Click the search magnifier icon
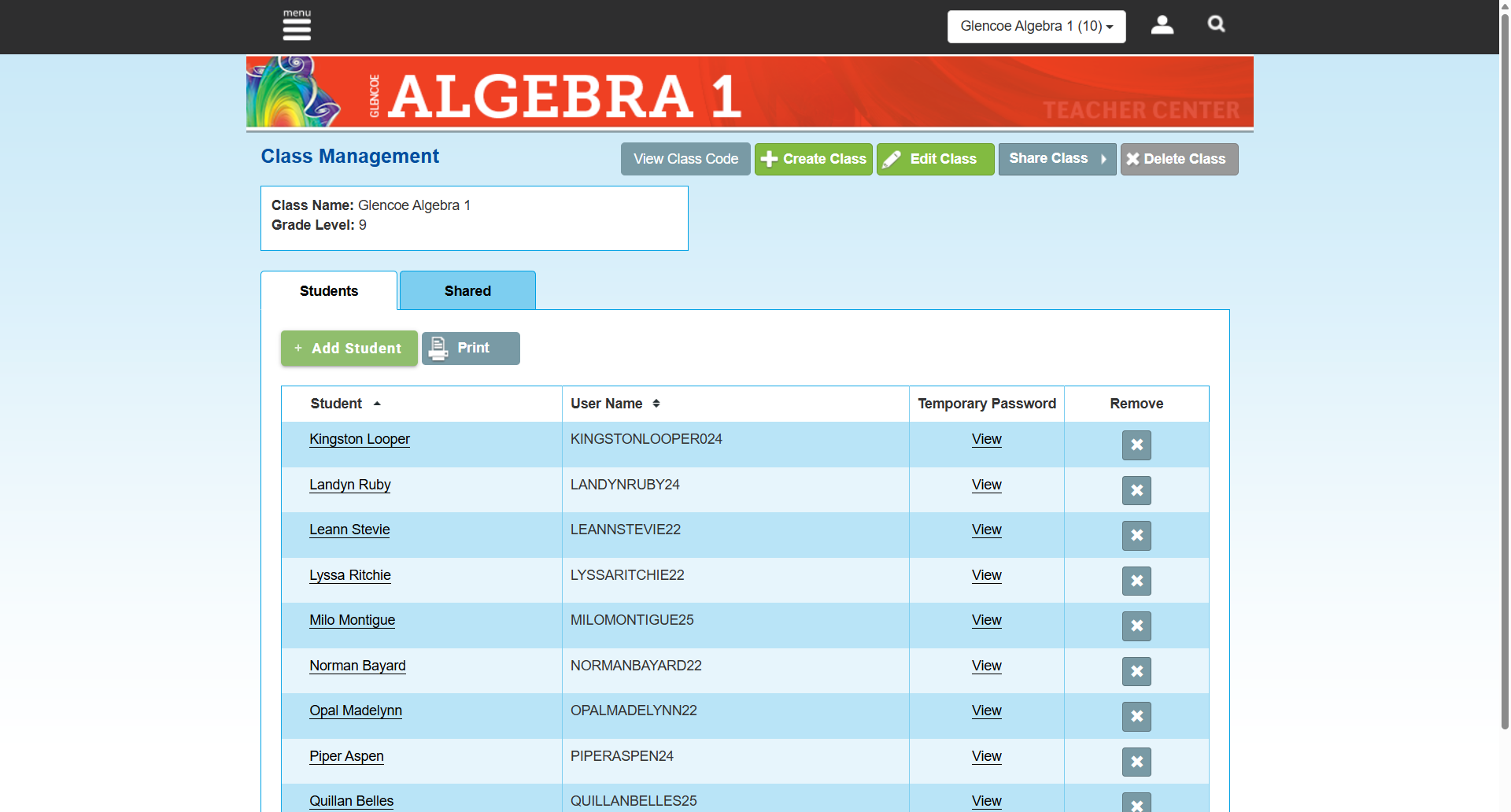Screen dimensions: 1511x812 (1217, 24)
